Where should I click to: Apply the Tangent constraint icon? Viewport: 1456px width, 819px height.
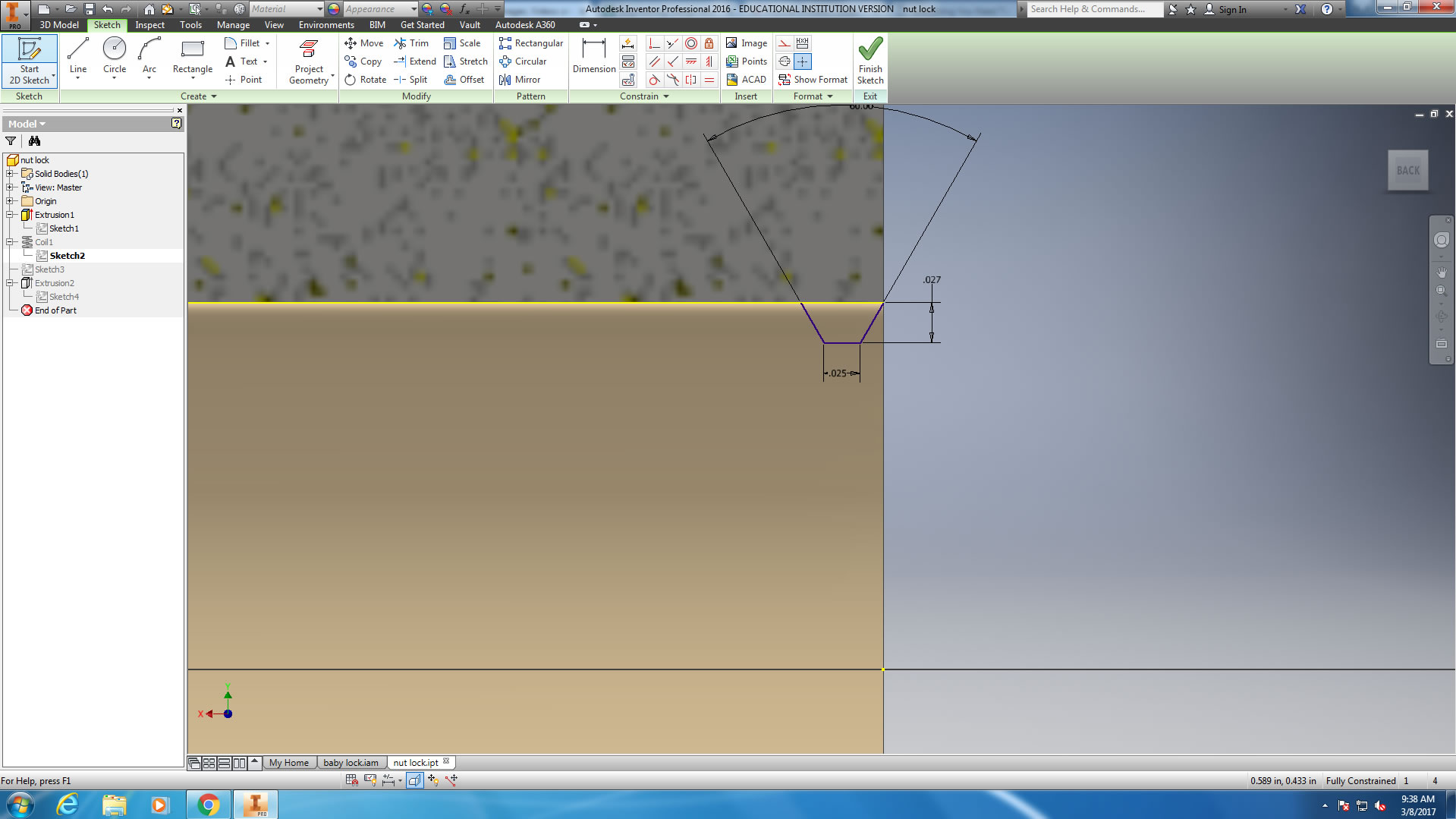pyautogui.click(x=654, y=80)
